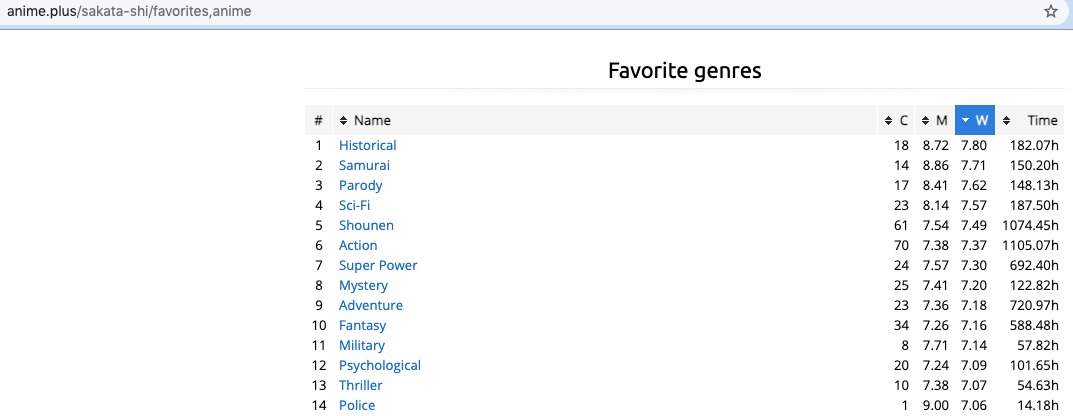
Task: View the Action genre entry
Action: point(358,246)
